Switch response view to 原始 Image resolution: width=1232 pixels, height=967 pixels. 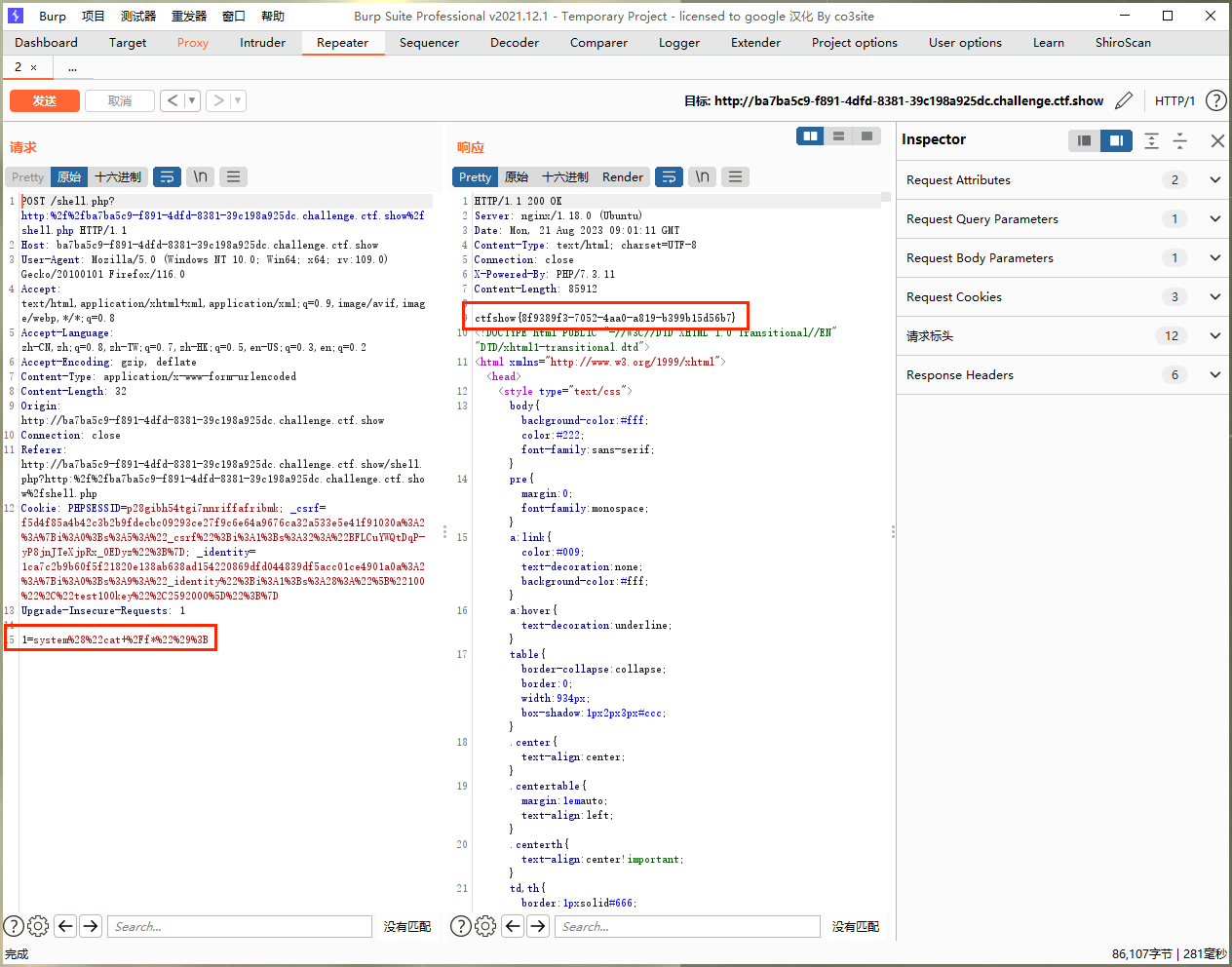point(517,176)
